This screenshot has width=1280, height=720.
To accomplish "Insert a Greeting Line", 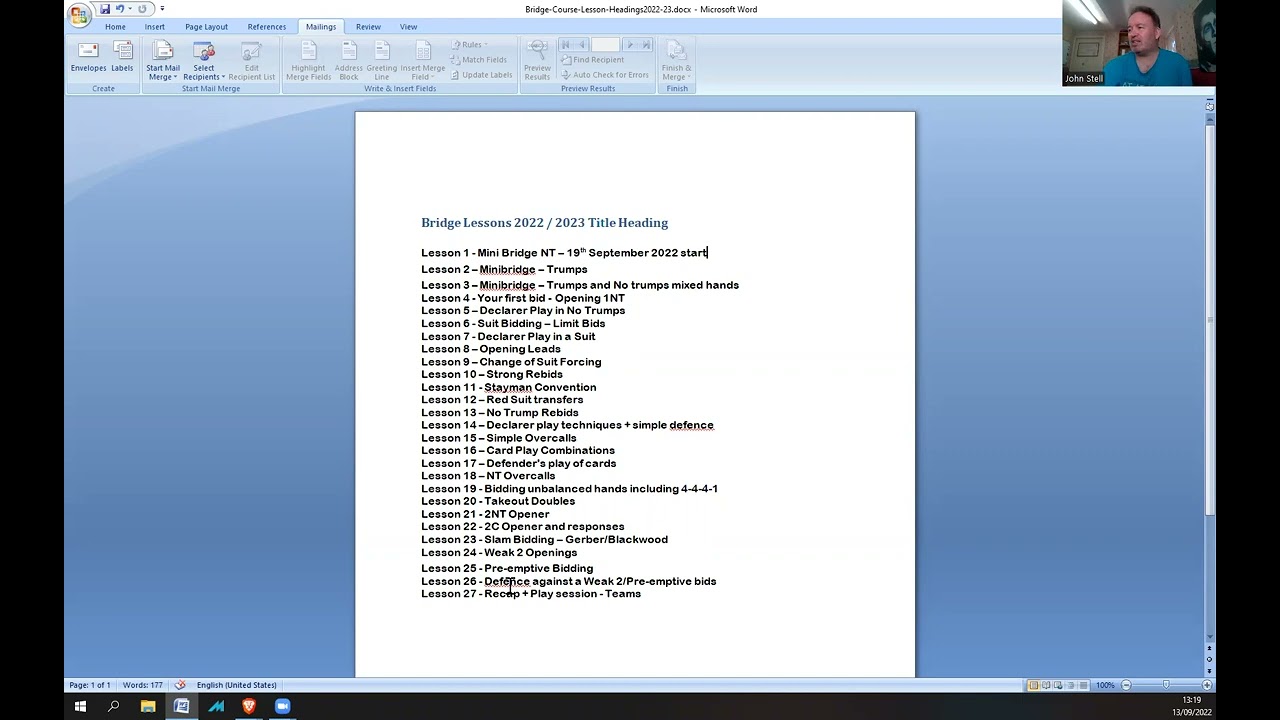I will 382,61.
